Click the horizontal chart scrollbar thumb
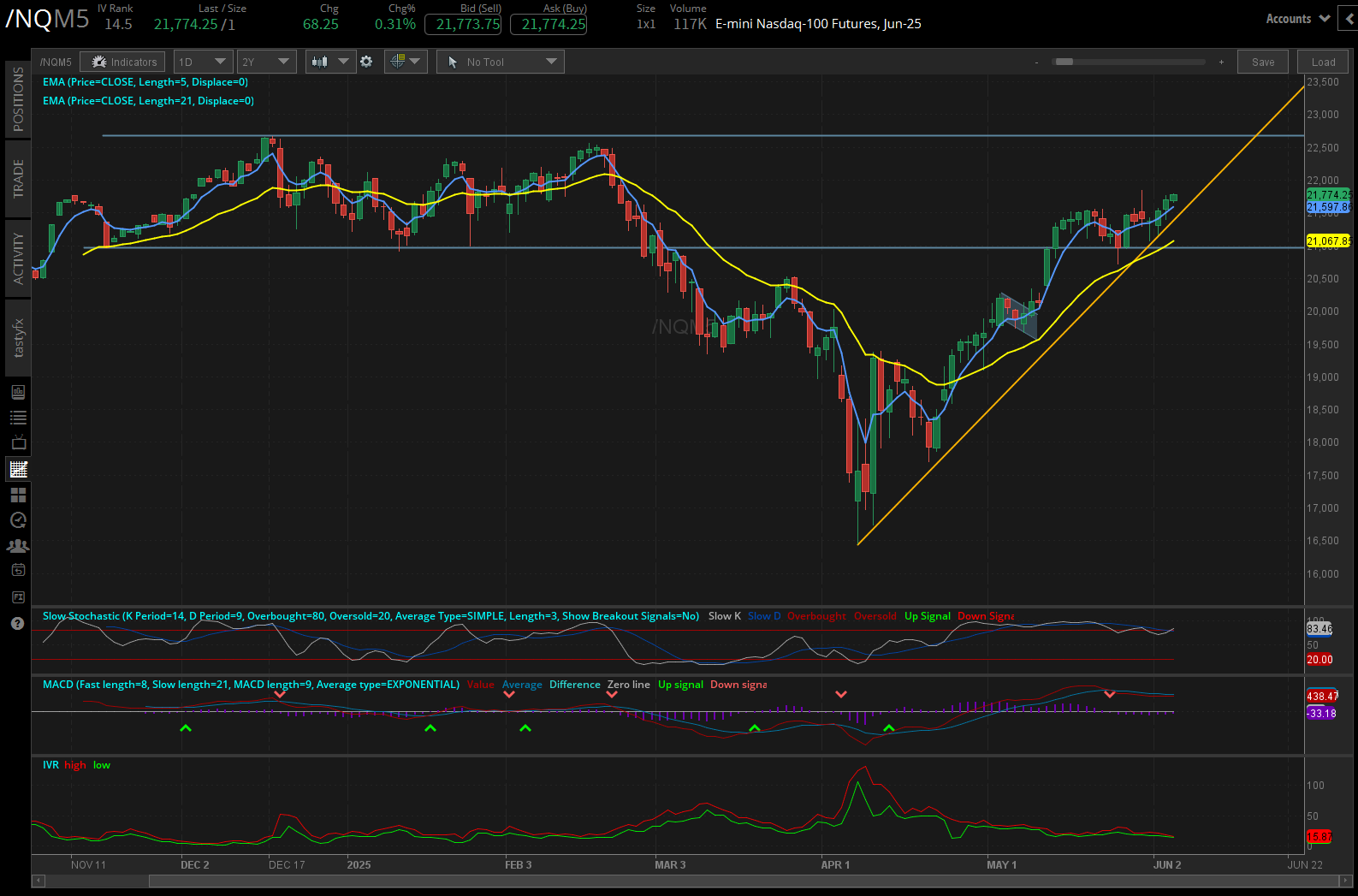1358x896 pixels. point(744,881)
